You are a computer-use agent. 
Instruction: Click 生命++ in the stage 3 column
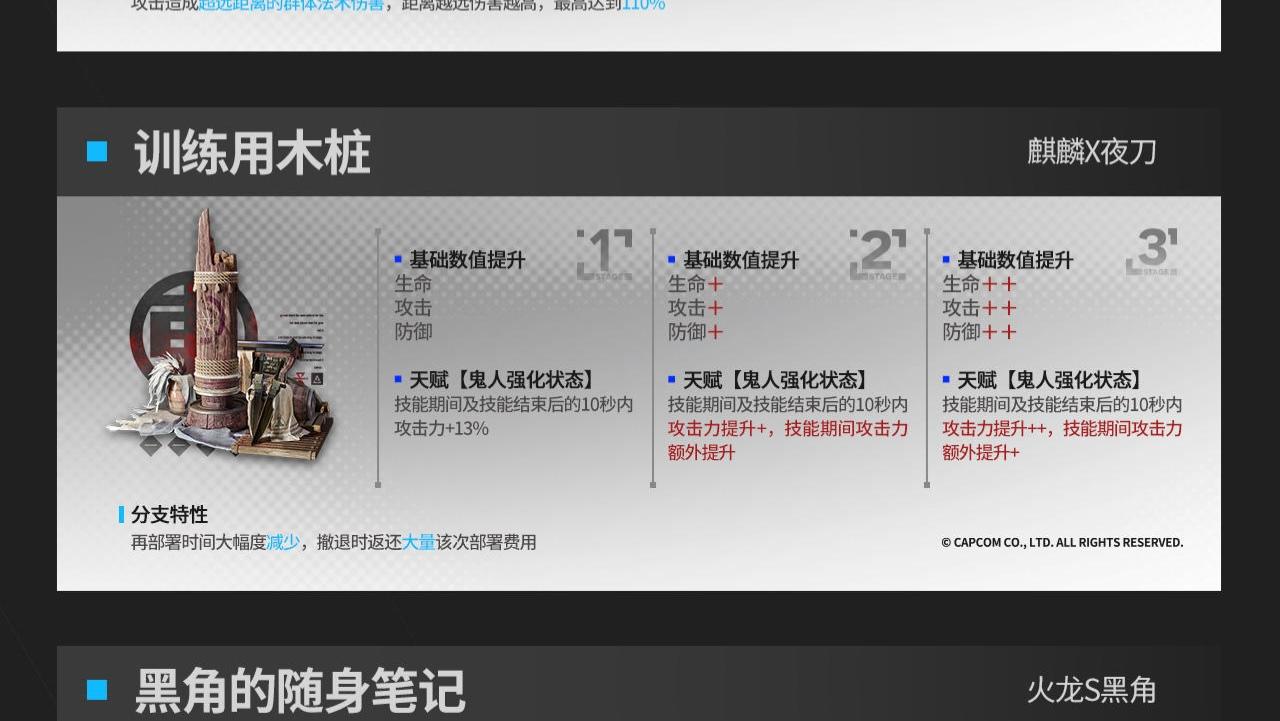click(979, 284)
